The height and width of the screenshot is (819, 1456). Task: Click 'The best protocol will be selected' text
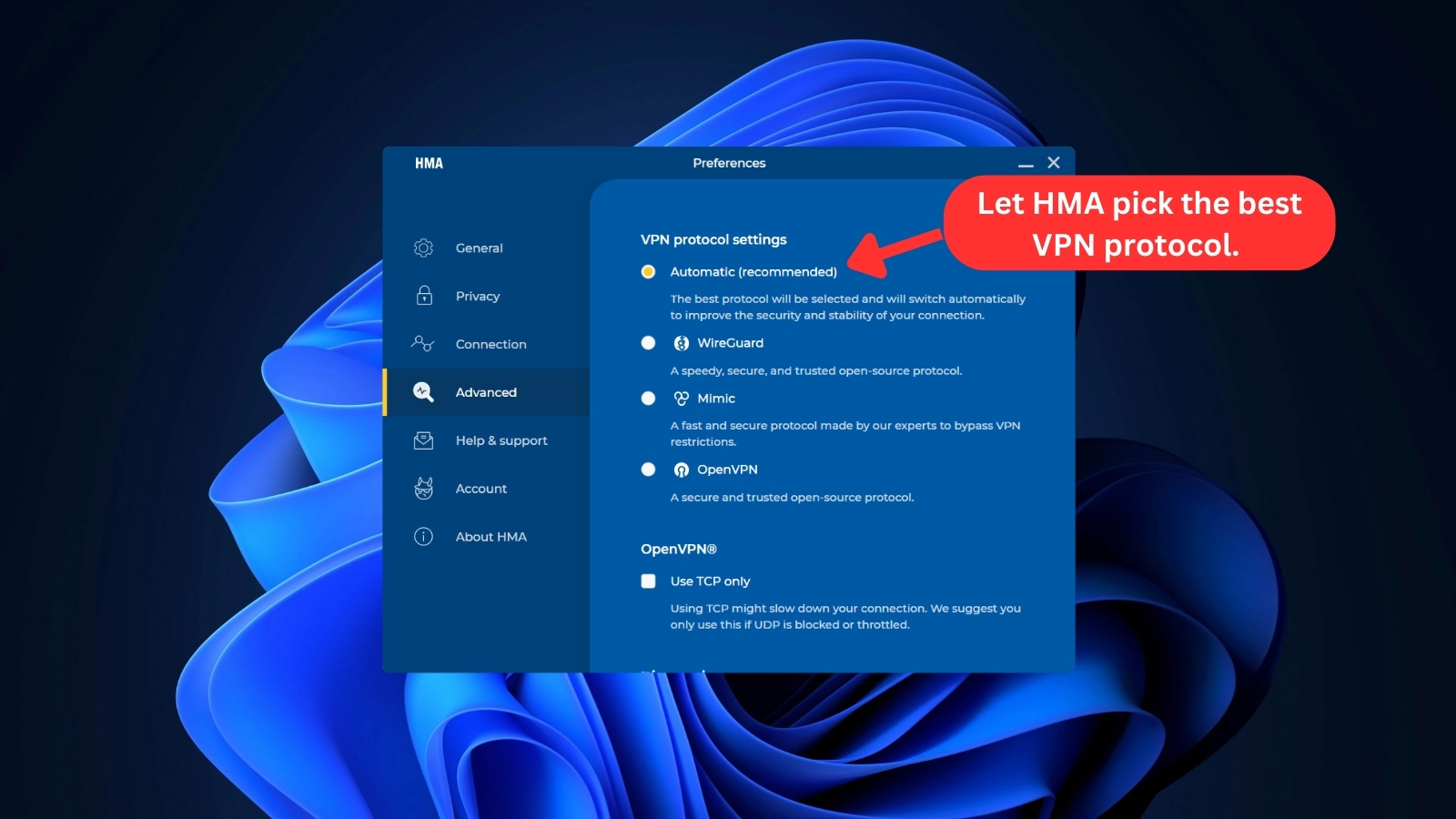(847, 307)
